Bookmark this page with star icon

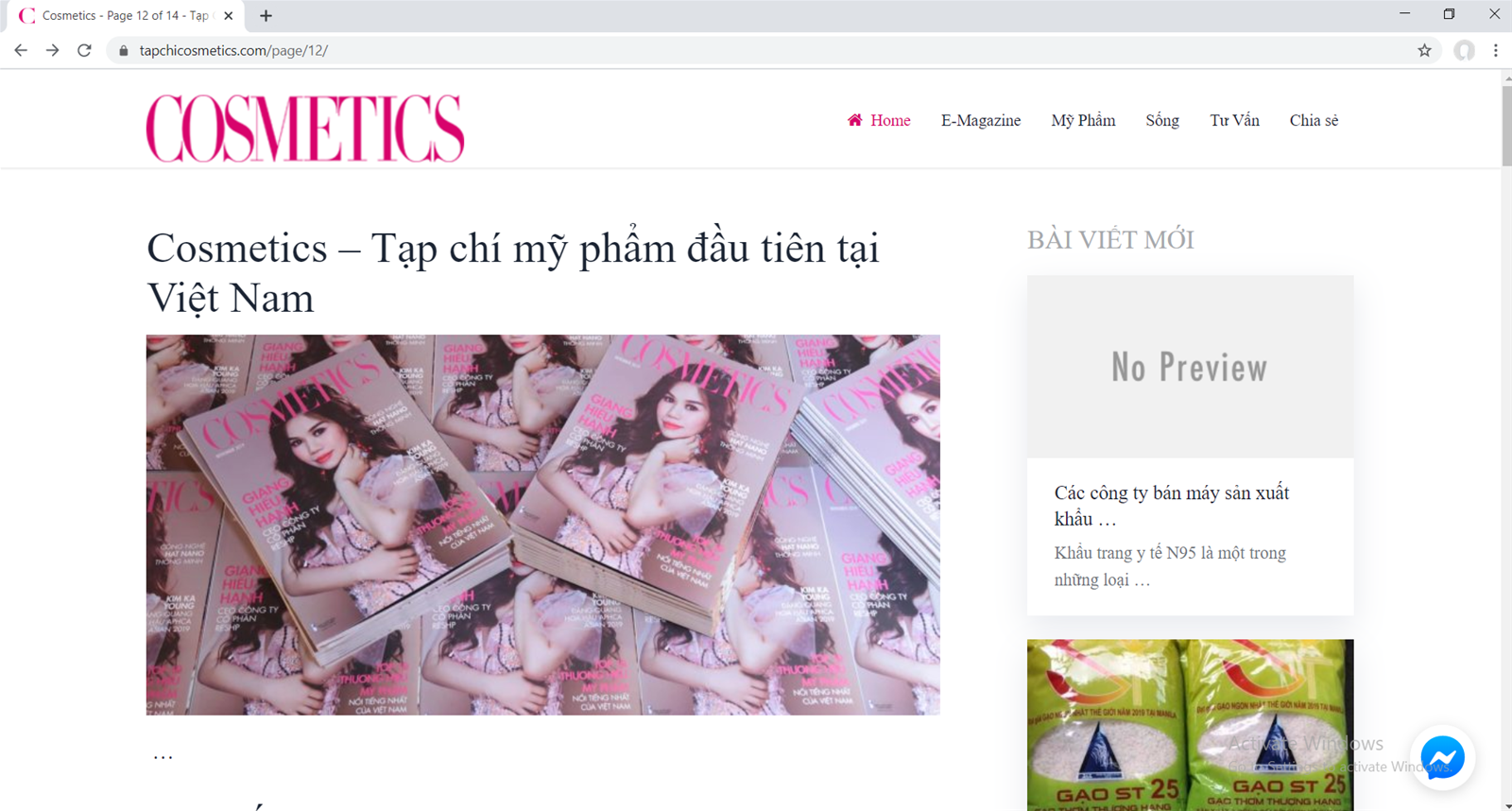1424,50
